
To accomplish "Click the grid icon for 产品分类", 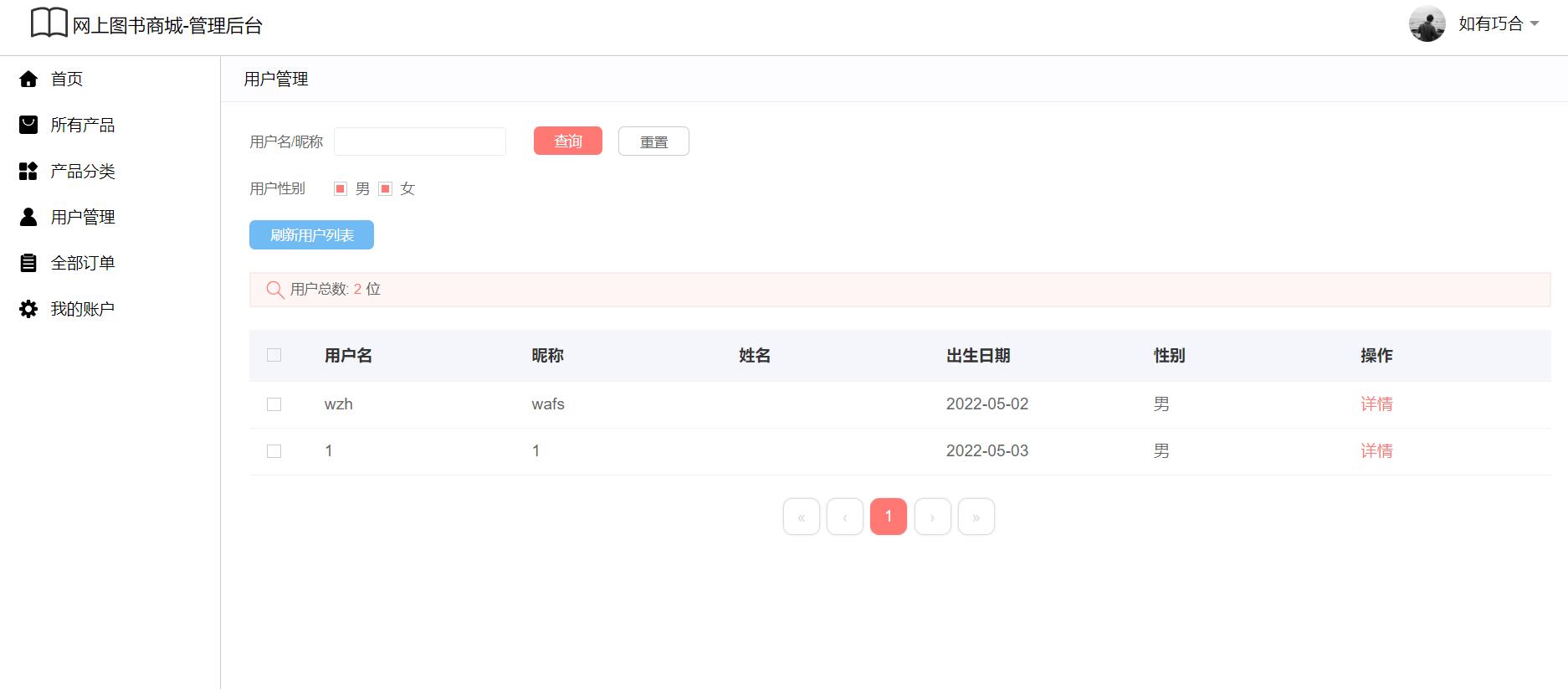I will tap(28, 171).
